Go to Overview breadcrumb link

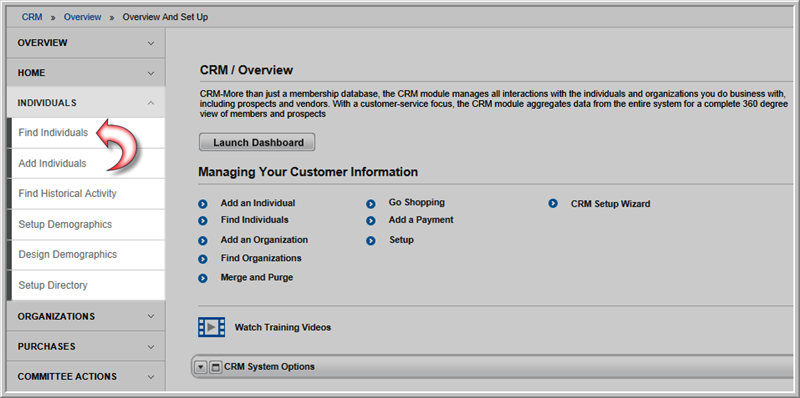(x=83, y=17)
